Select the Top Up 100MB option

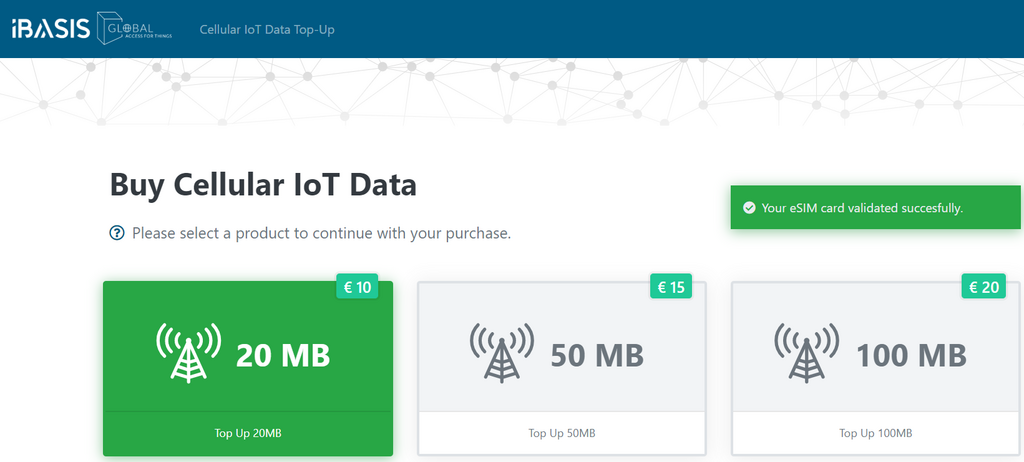pyautogui.click(x=875, y=433)
